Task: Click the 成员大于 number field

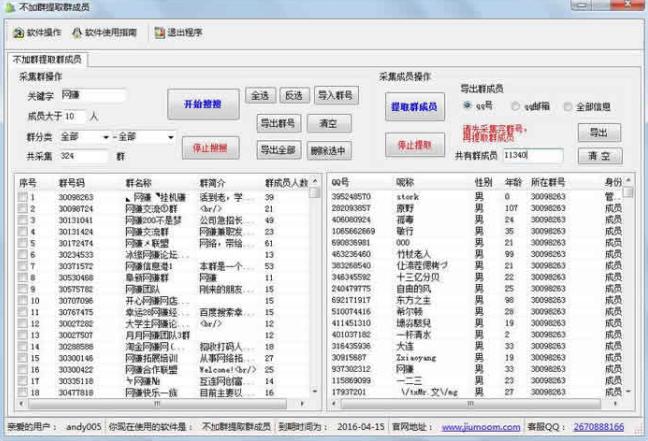Action: click(x=74, y=117)
